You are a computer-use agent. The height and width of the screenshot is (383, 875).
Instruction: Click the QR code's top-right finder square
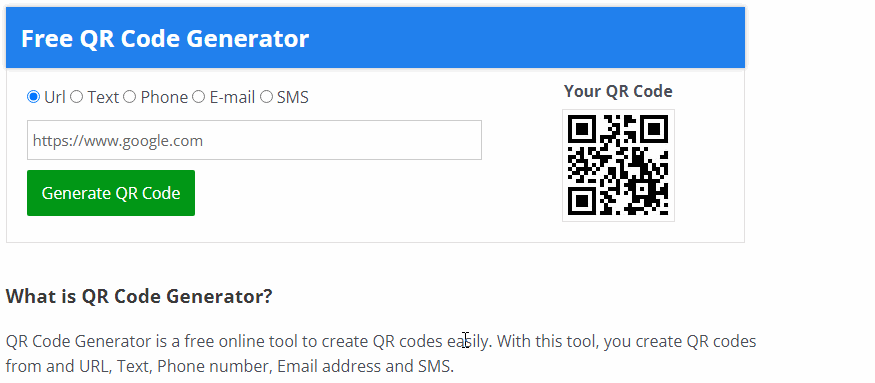tap(654, 129)
